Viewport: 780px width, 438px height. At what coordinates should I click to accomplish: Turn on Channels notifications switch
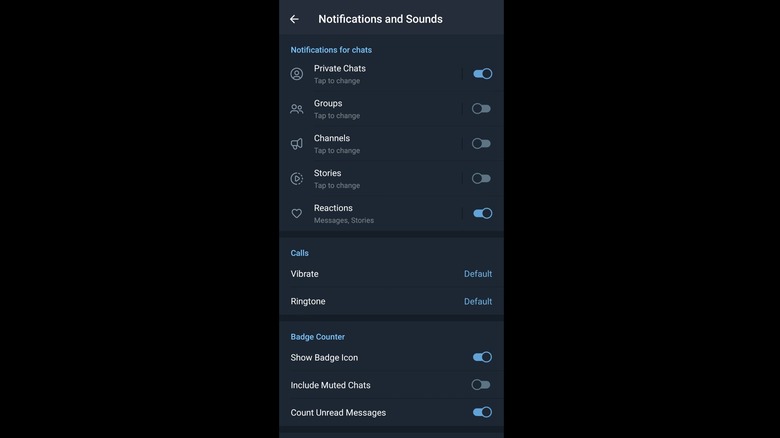pyautogui.click(x=482, y=144)
